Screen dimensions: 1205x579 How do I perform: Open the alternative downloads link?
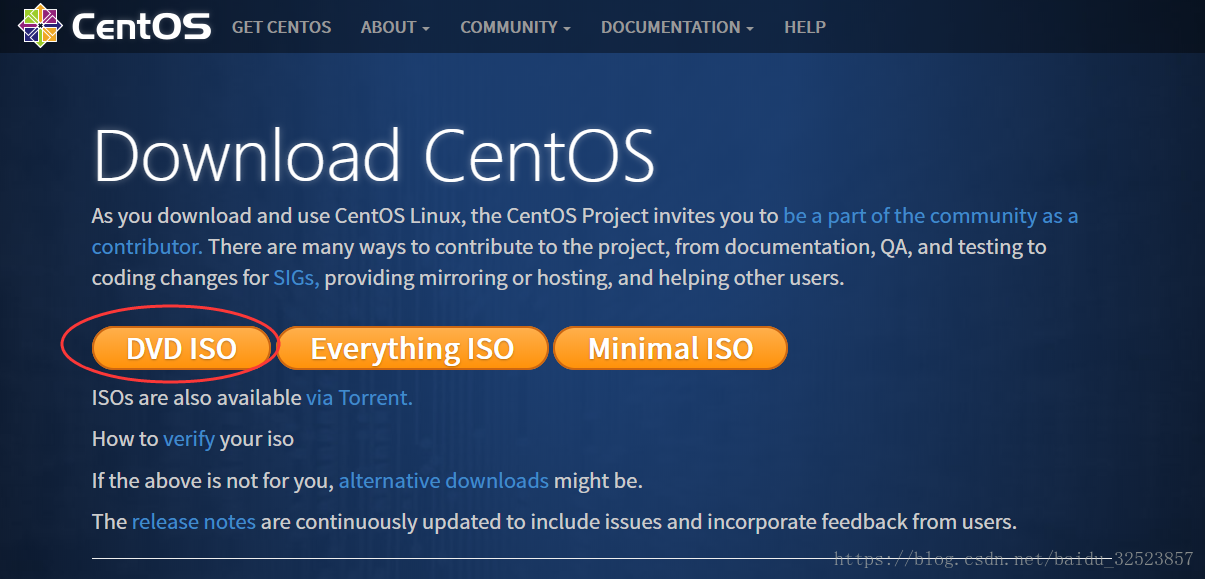tap(443, 481)
